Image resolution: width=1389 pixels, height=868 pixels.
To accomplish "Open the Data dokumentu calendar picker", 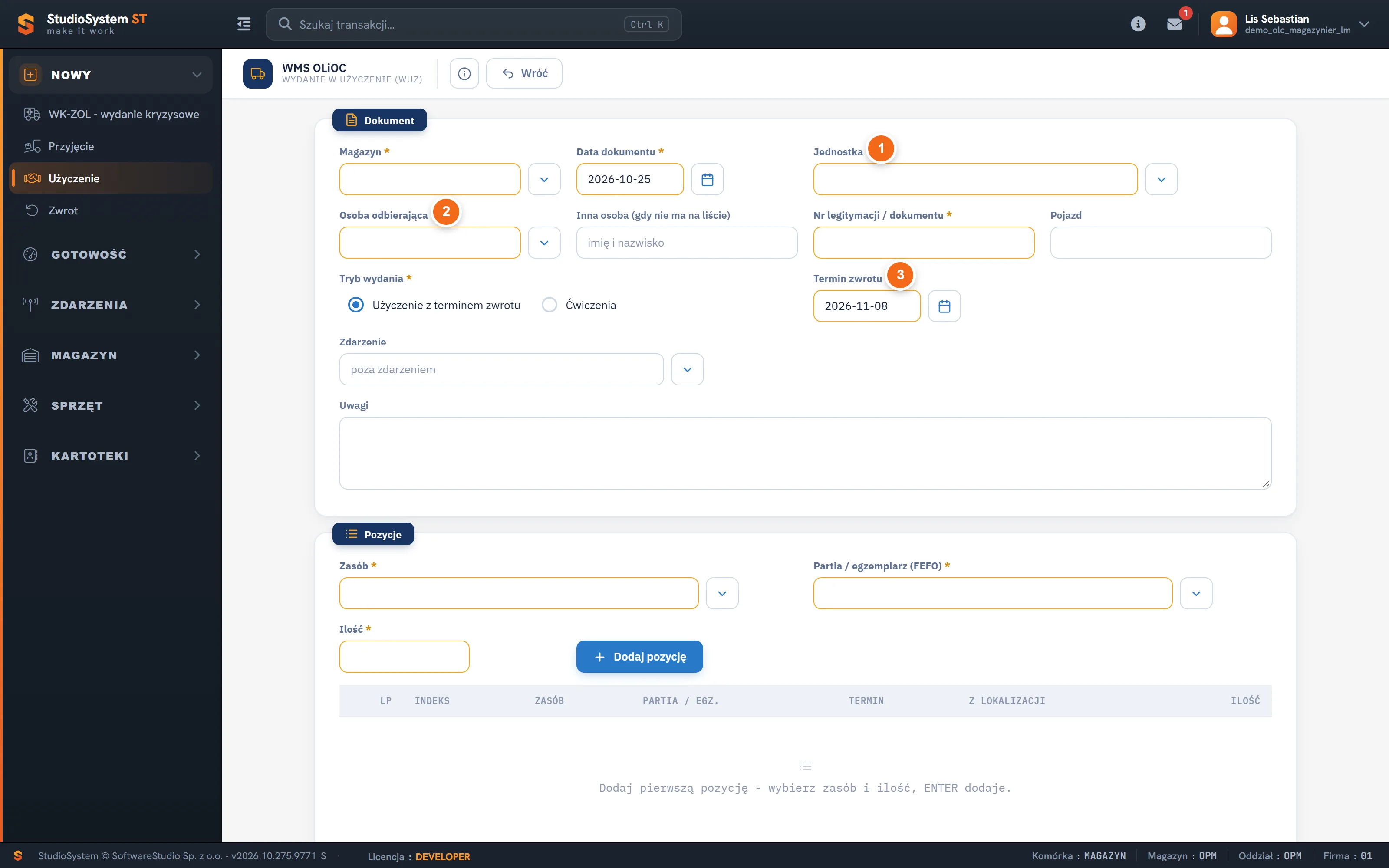I will (x=708, y=180).
